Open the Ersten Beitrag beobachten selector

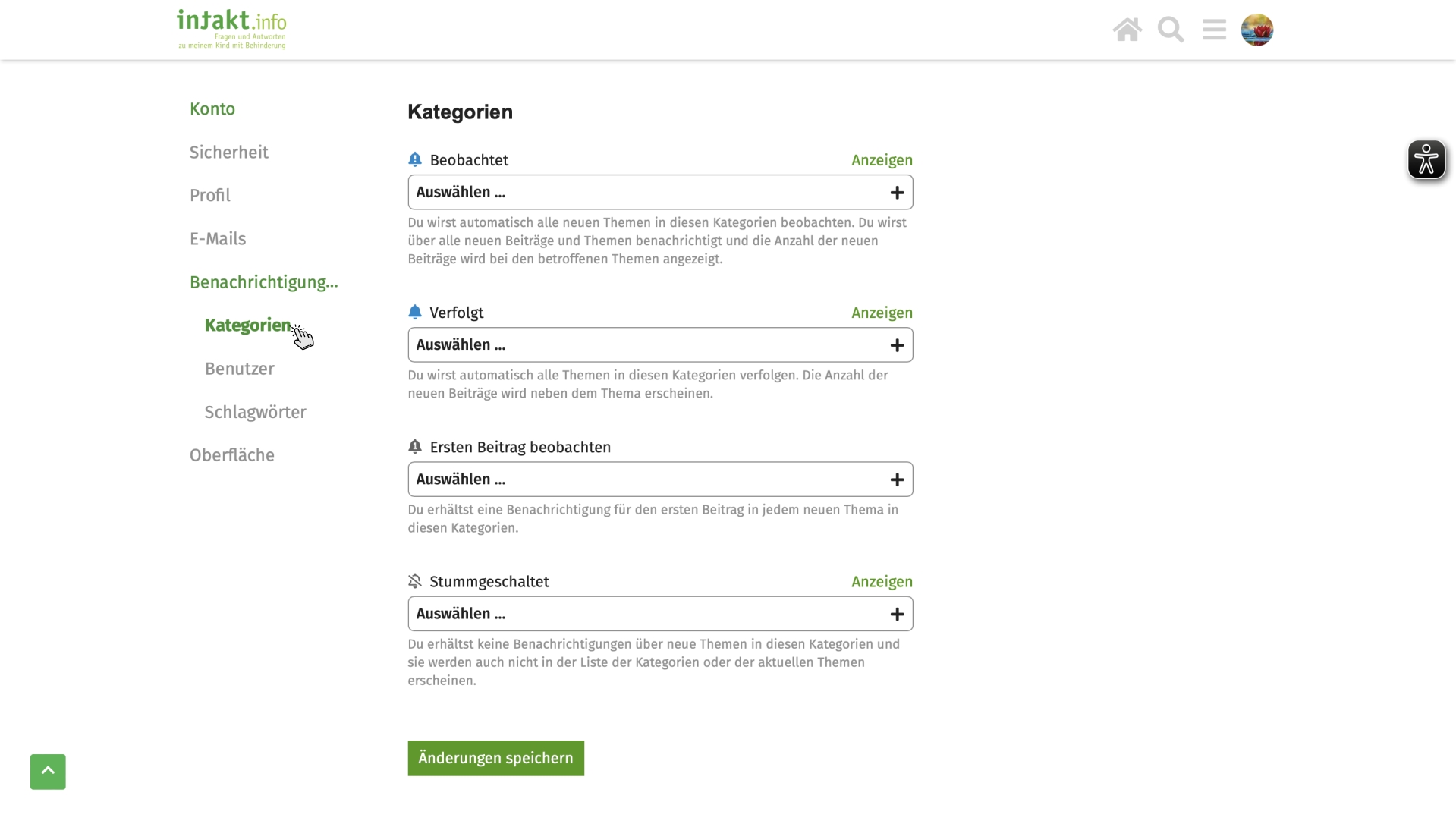pyautogui.click(x=660, y=480)
